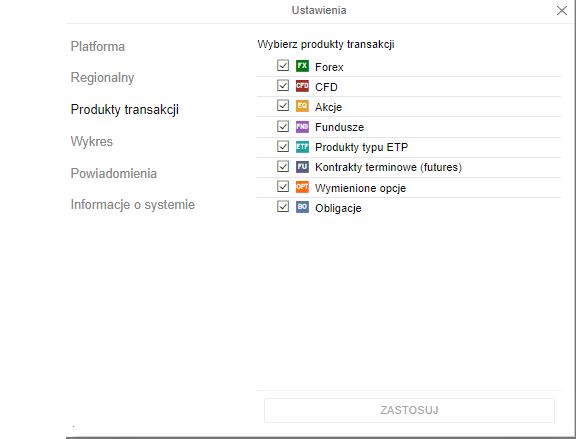This screenshot has width=576, height=439.
Task: Open the Platforma settings section
Action: click(x=98, y=47)
